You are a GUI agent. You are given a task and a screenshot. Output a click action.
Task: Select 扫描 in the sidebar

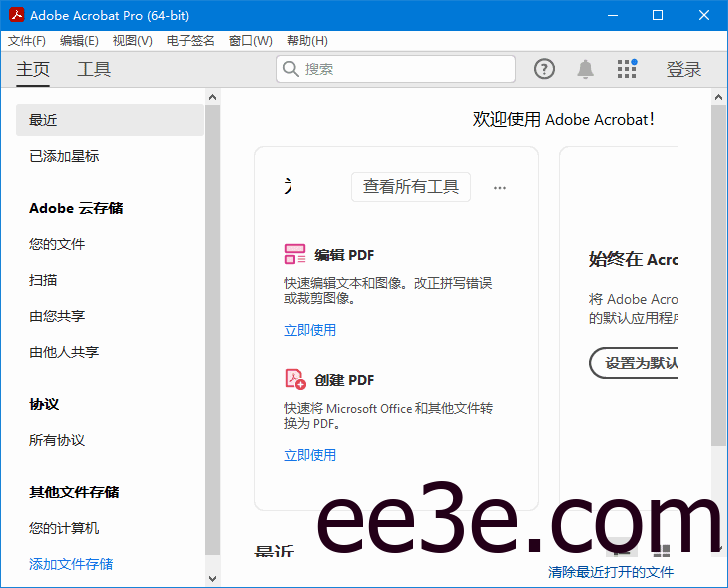pyautogui.click(x=43, y=280)
